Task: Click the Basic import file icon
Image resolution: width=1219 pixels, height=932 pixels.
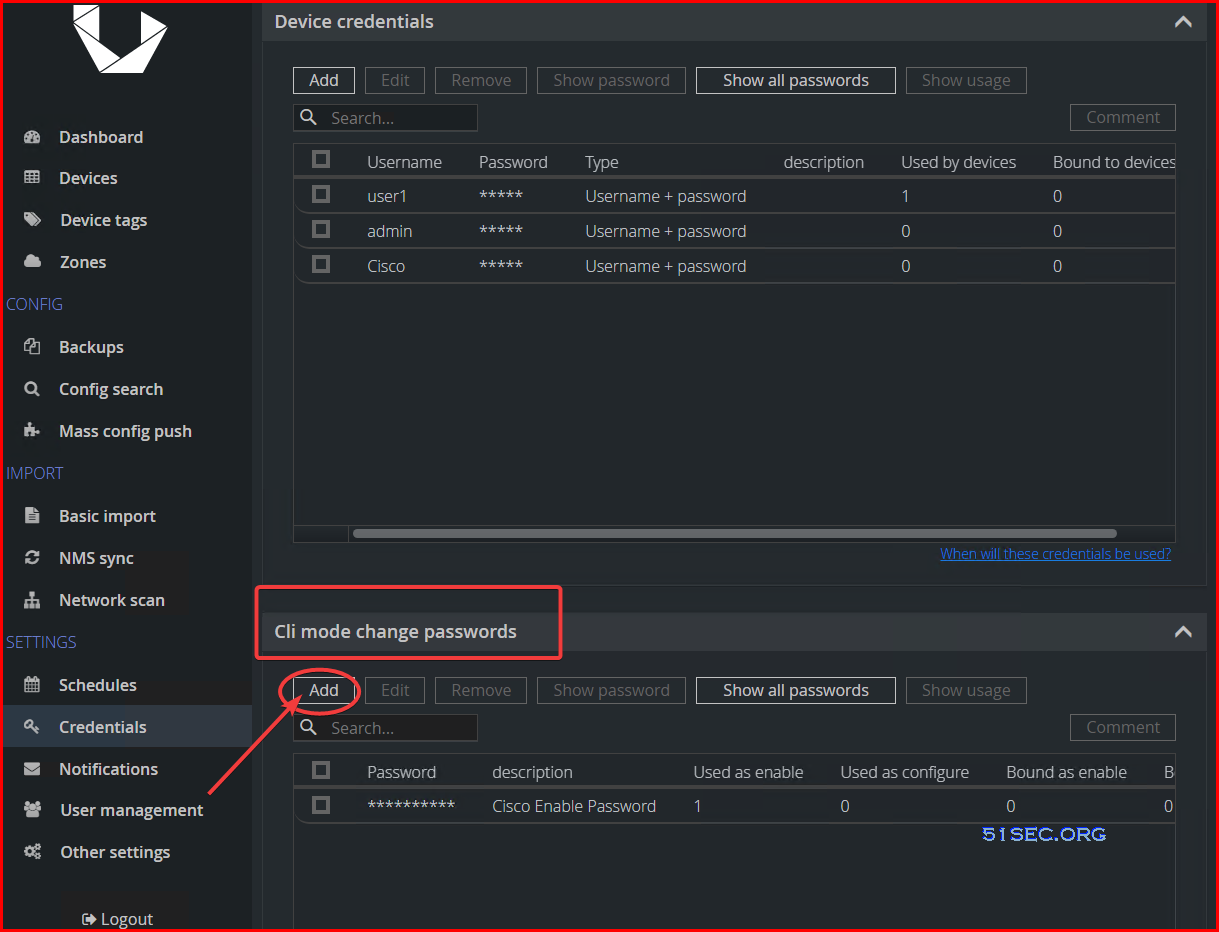Action: [x=32, y=516]
